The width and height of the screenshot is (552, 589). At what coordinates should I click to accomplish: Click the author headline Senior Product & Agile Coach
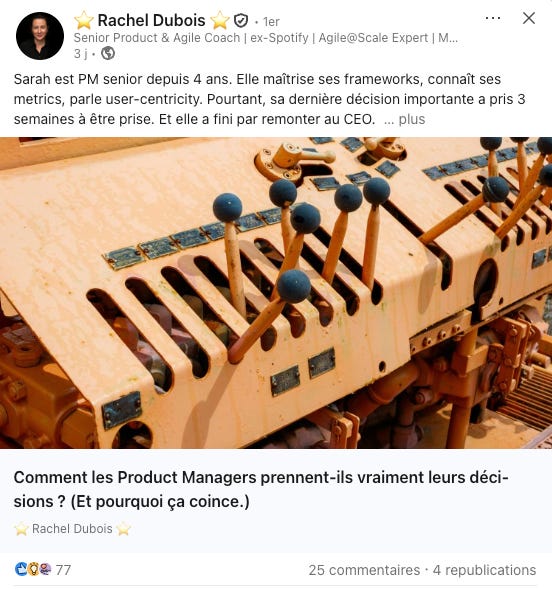click(x=265, y=38)
